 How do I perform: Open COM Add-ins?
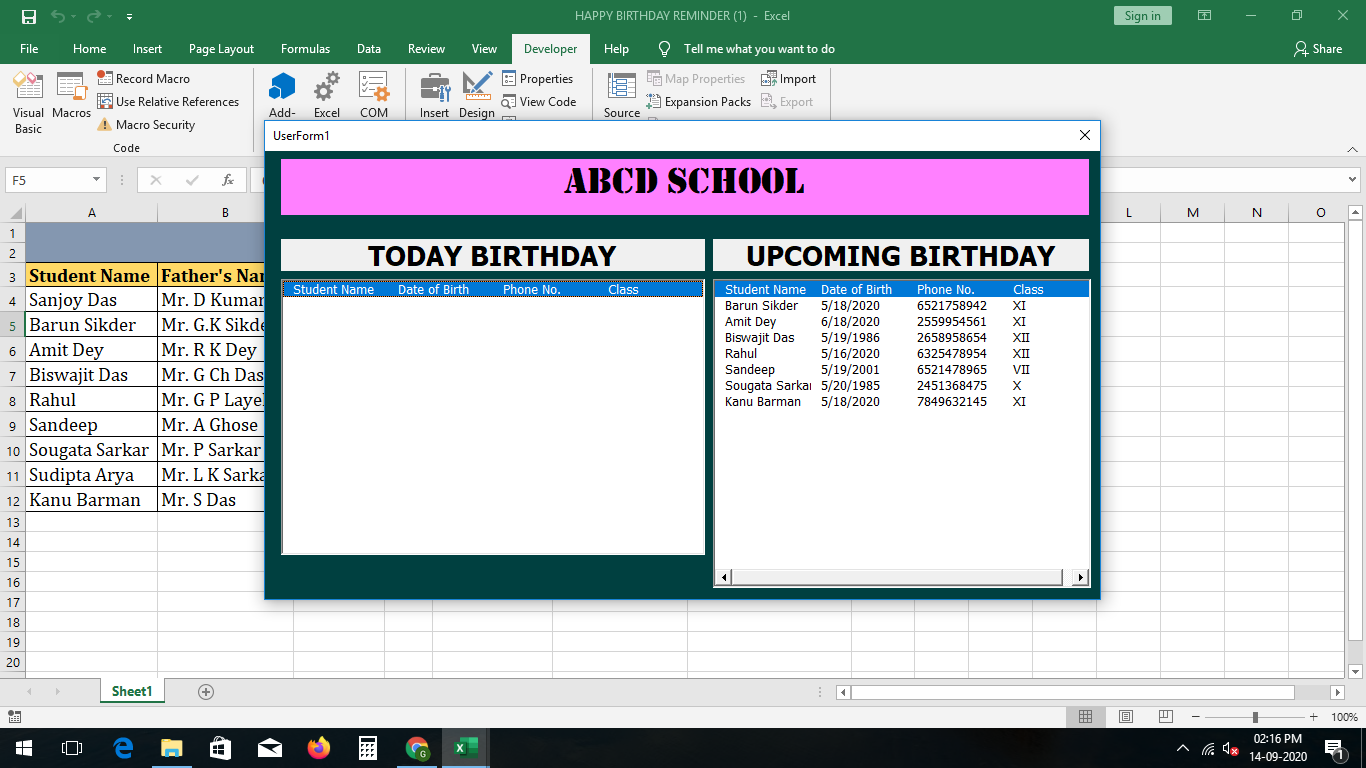375,94
